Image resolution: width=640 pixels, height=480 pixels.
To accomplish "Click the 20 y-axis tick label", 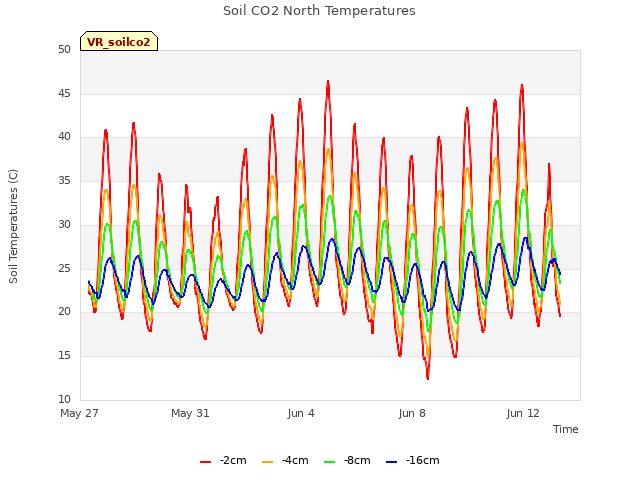I will [x=64, y=311].
